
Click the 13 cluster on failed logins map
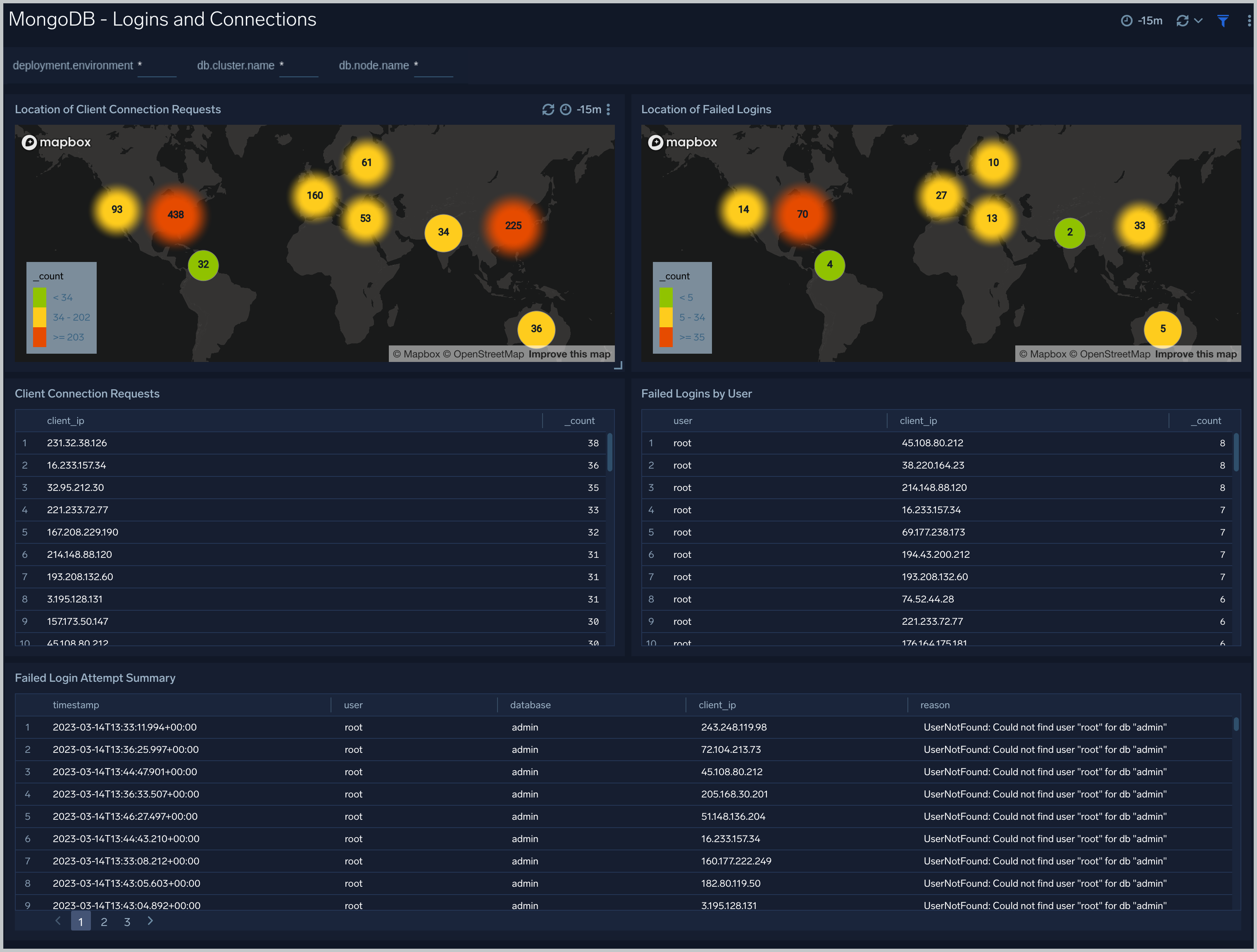tap(992, 219)
